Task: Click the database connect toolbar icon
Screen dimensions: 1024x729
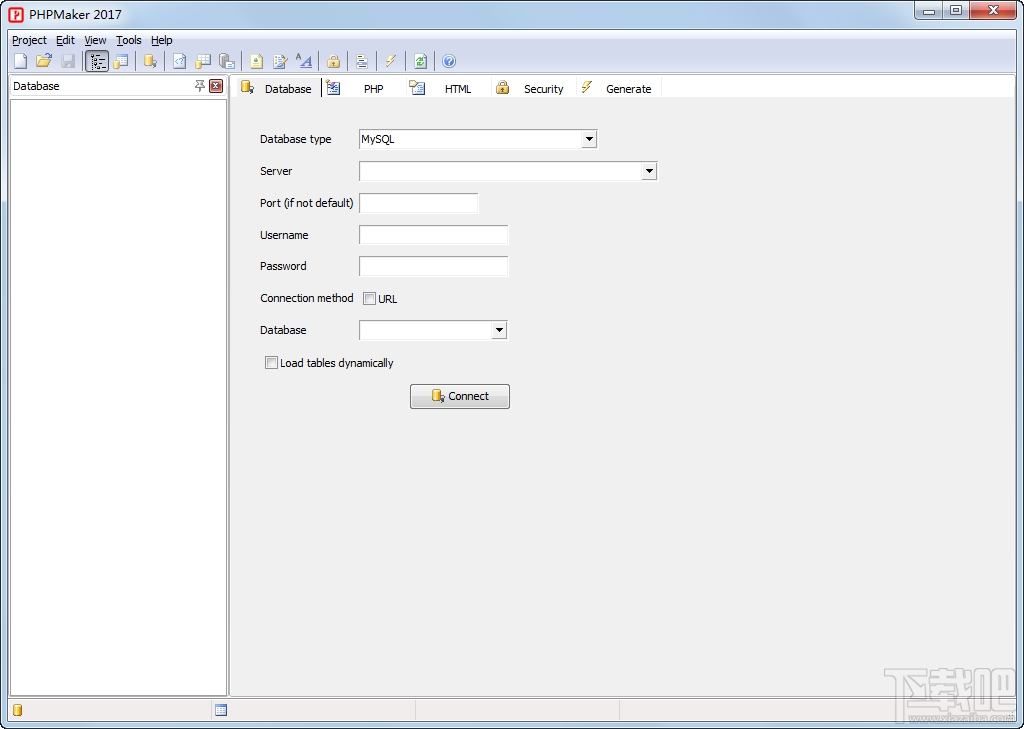Action: pyautogui.click(x=150, y=61)
